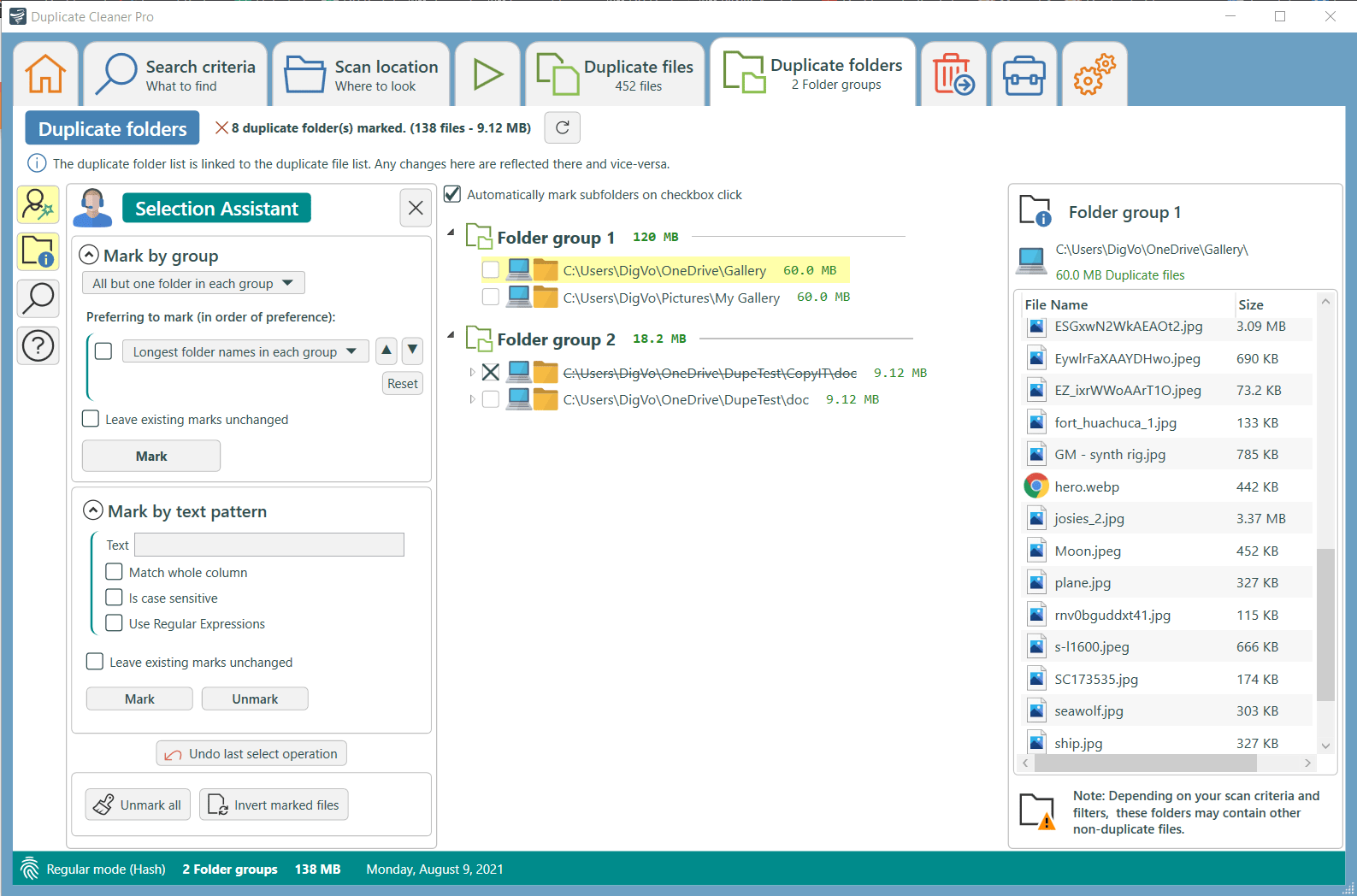Screen dimensions: 1357x896
Task: Sort by the File Name column header
Action: pos(1057,304)
